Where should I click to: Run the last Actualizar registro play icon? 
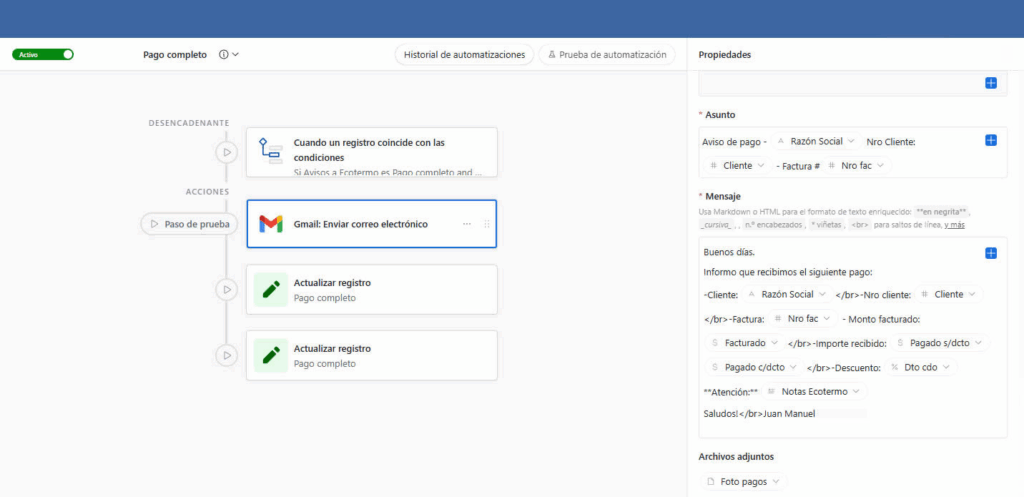pyautogui.click(x=227, y=355)
